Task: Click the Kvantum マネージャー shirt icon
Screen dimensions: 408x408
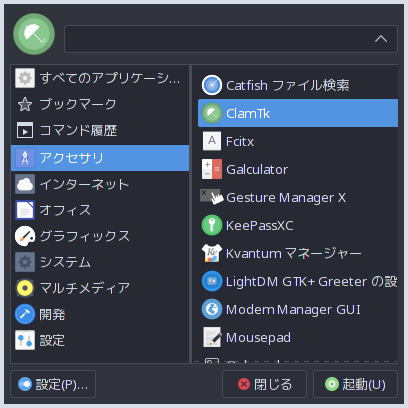Action: tap(212, 253)
